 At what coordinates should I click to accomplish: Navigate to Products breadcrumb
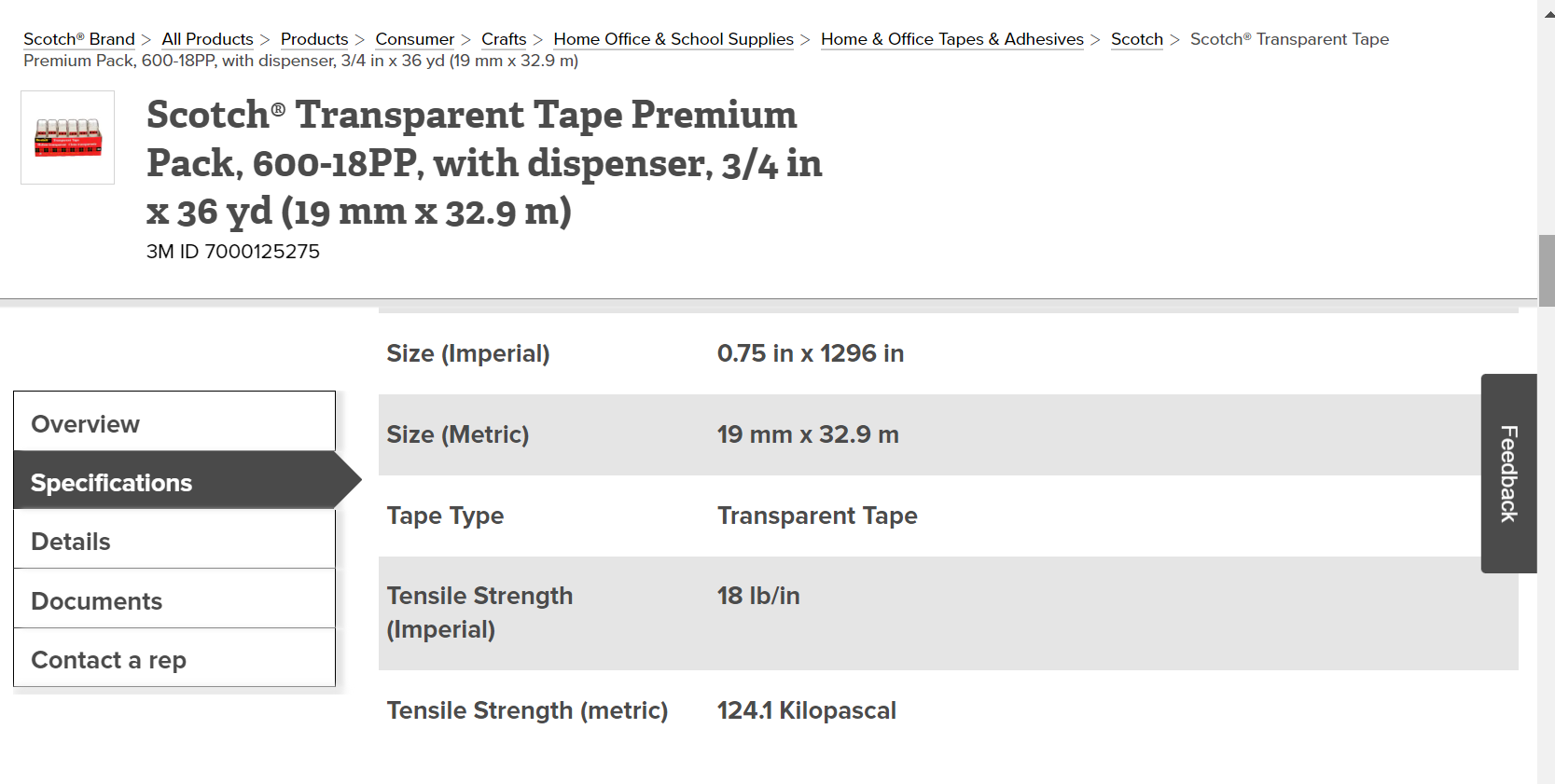coord(314,39)
